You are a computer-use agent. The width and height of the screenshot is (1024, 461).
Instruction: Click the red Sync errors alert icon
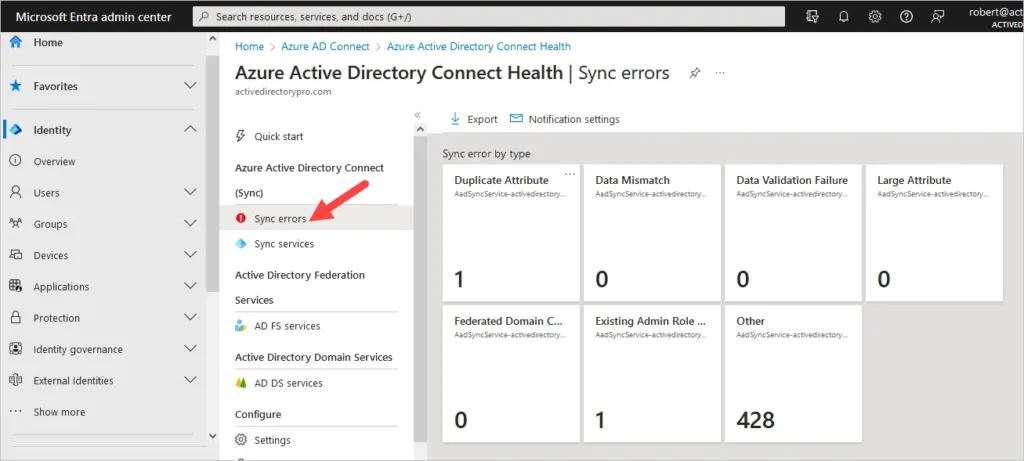point(241,219)
